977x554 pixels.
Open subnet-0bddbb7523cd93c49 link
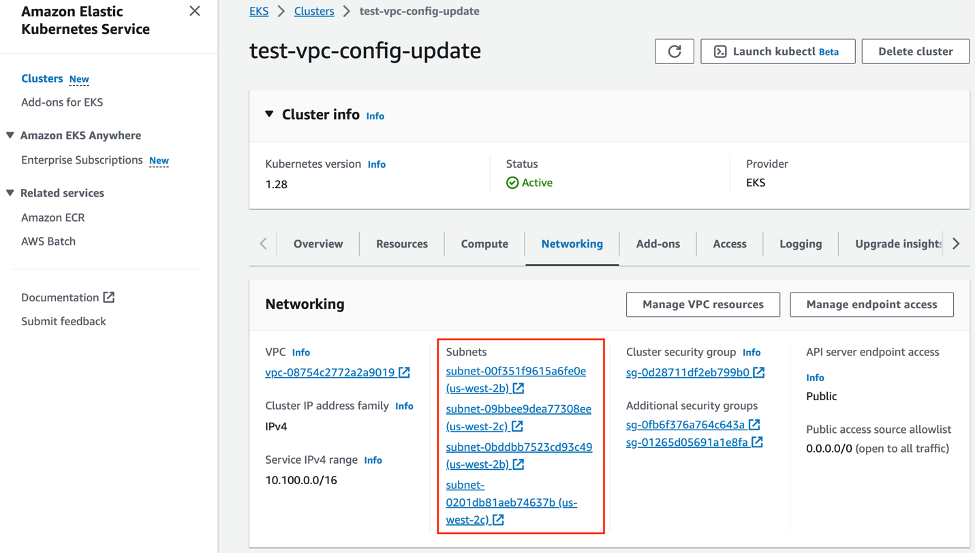point(519,447)
